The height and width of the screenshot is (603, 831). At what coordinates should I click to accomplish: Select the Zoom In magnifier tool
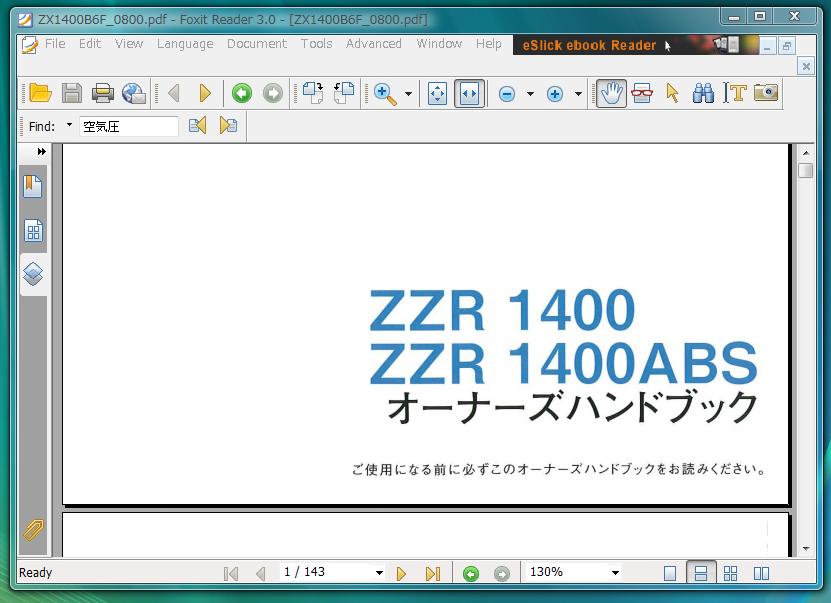tap(385, 94)
